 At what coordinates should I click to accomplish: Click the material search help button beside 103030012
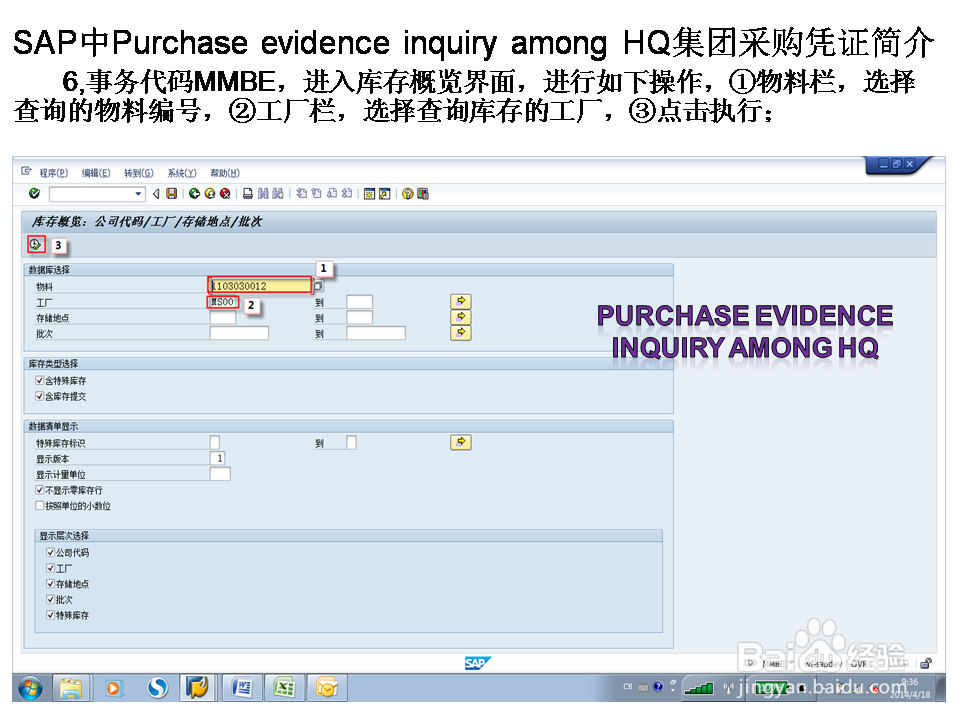pyautogui.click(x=320, y=283)
